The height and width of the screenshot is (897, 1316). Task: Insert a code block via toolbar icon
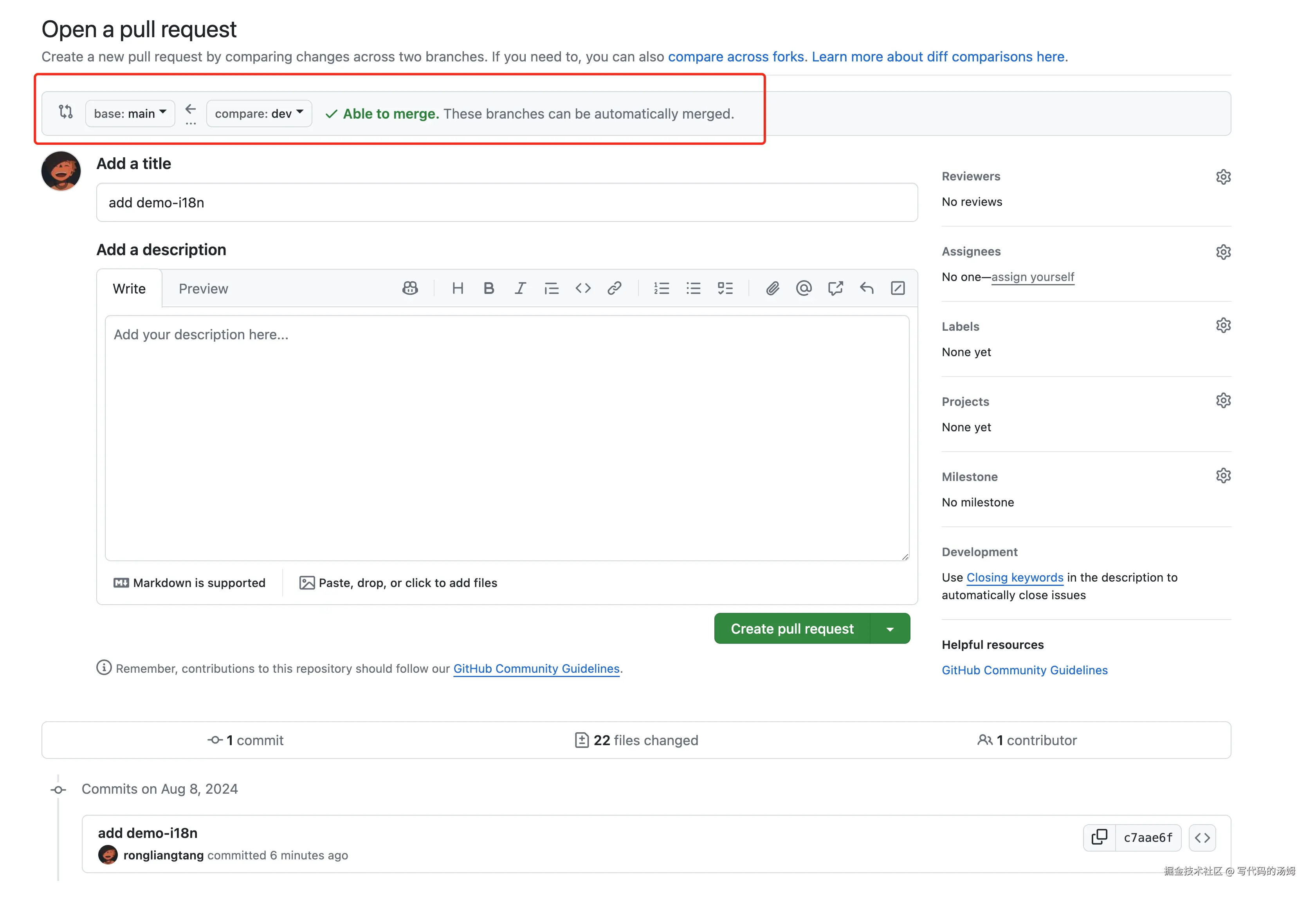click(x=583, y=288)
